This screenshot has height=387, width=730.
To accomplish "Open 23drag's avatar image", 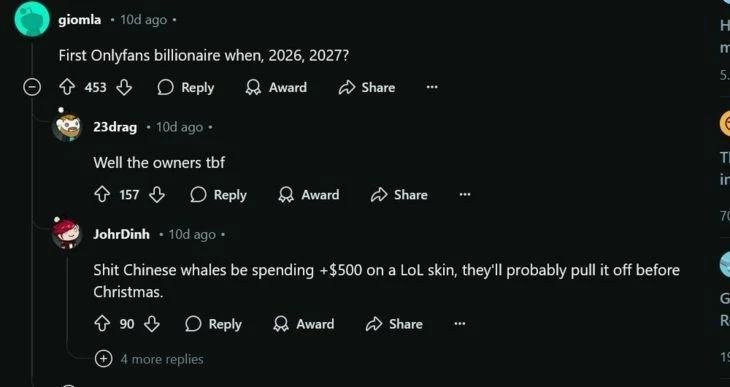I will click(68, 127).
